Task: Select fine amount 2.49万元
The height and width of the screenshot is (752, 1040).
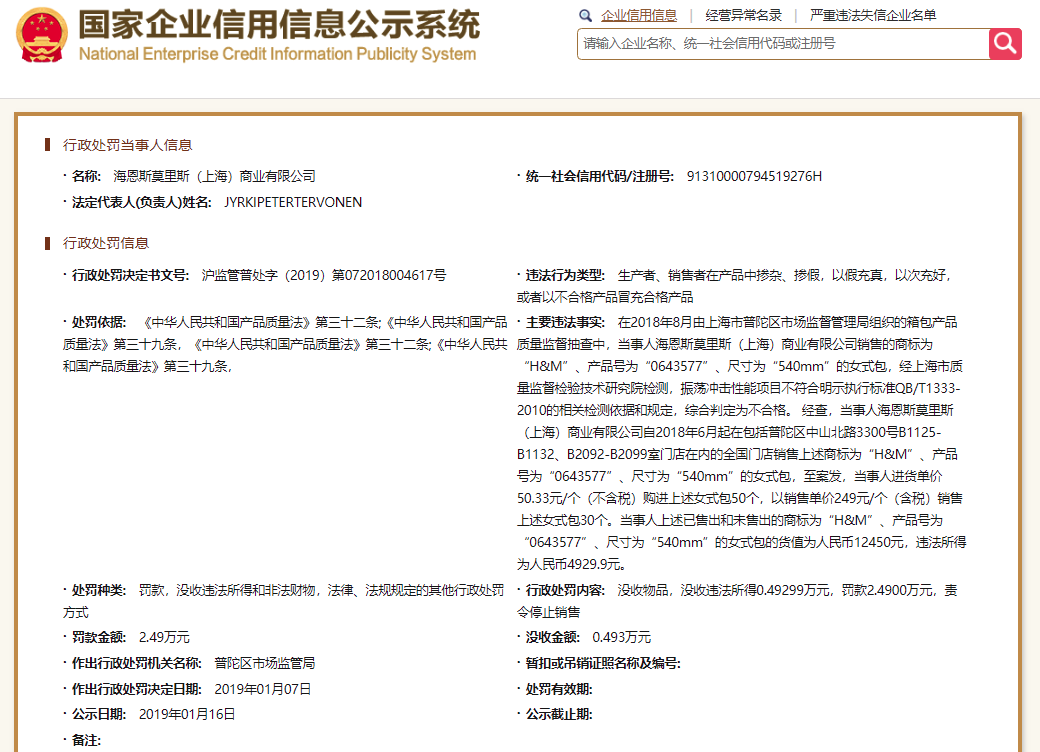Action: (x=164, y=637)
